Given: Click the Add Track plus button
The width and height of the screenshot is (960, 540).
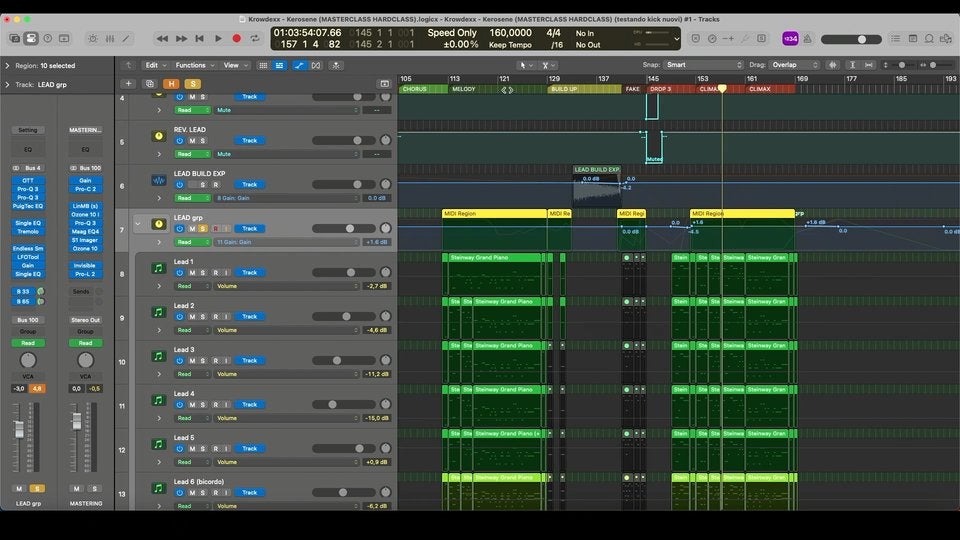Looking at the screenshot, I should coord(128,84).
